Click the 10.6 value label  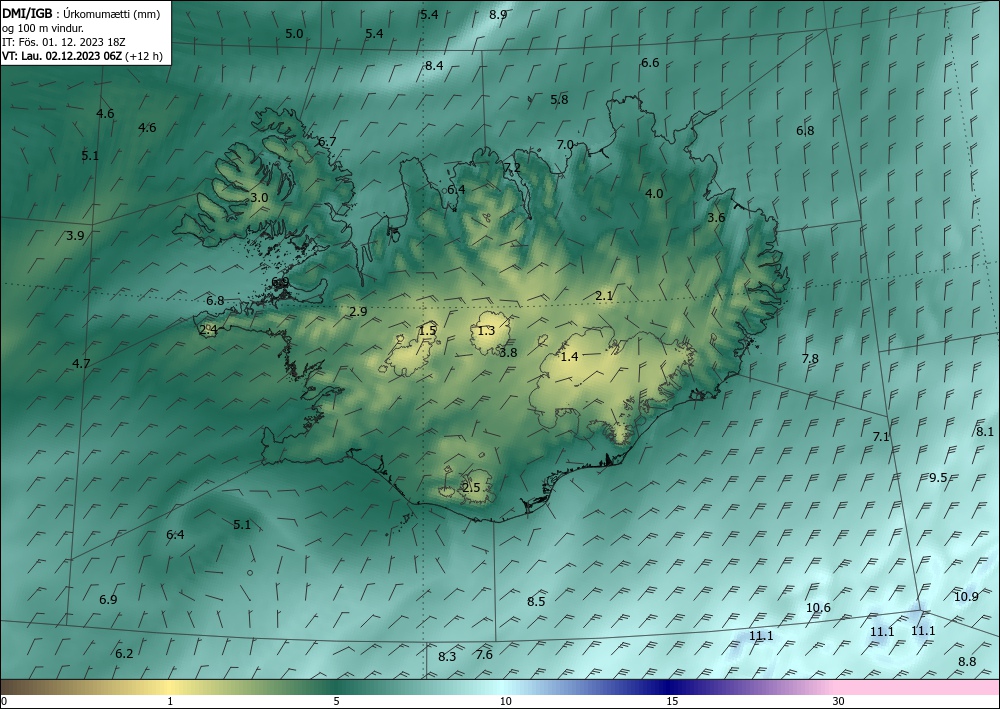[x=818, y=608]
